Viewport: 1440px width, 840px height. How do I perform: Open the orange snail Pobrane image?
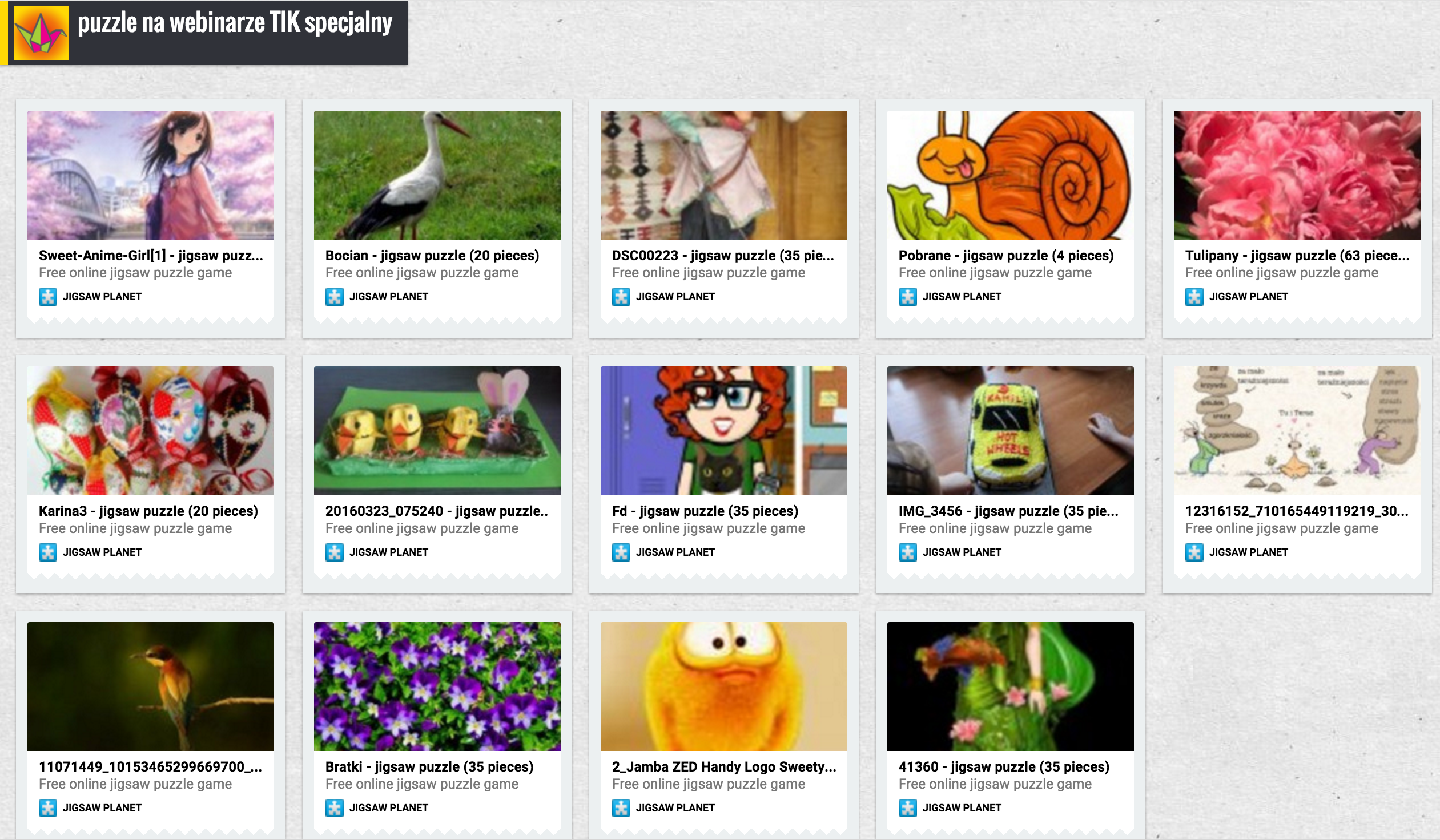(1010, 175)
